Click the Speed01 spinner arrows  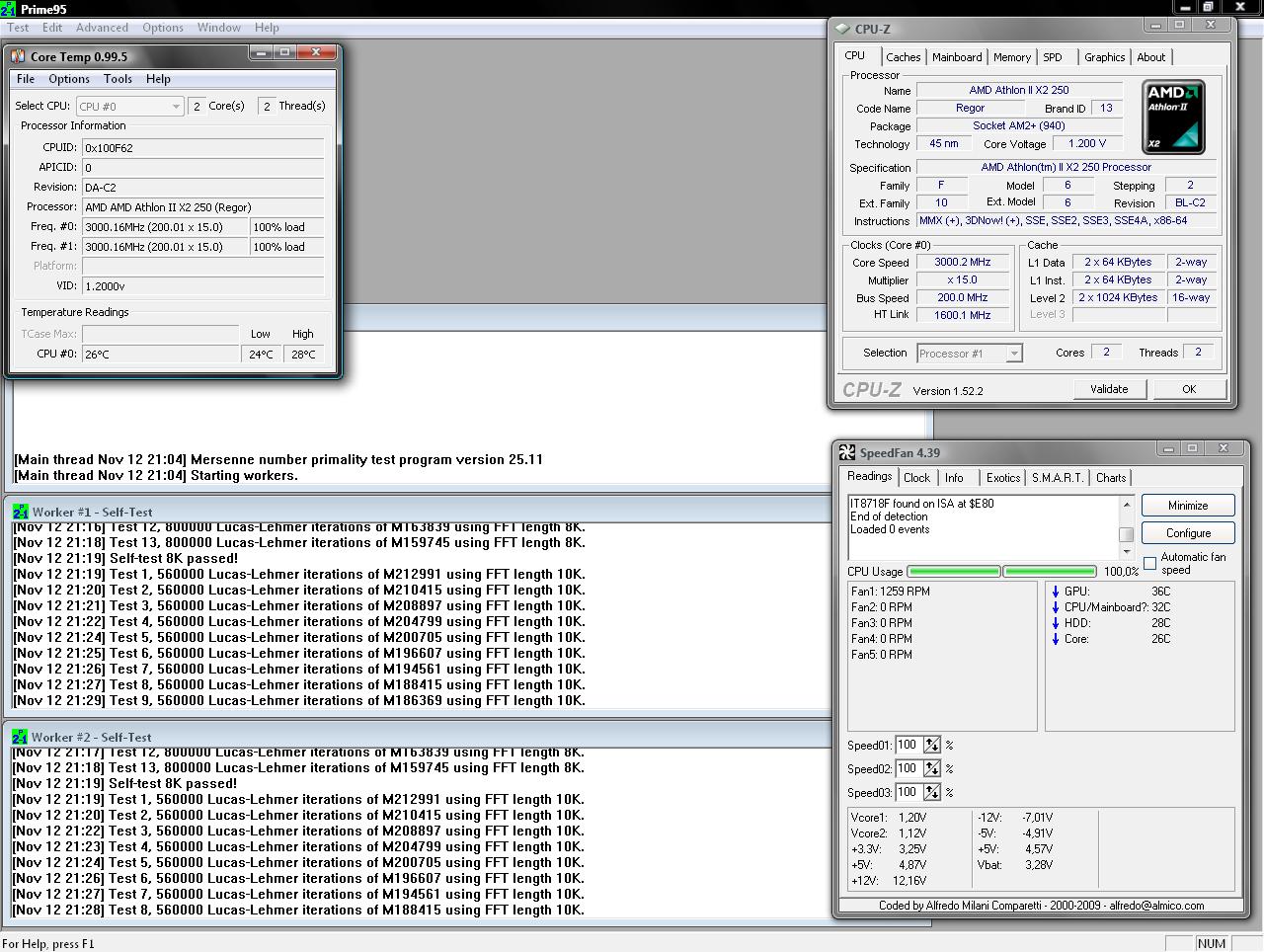click(932, 746)
